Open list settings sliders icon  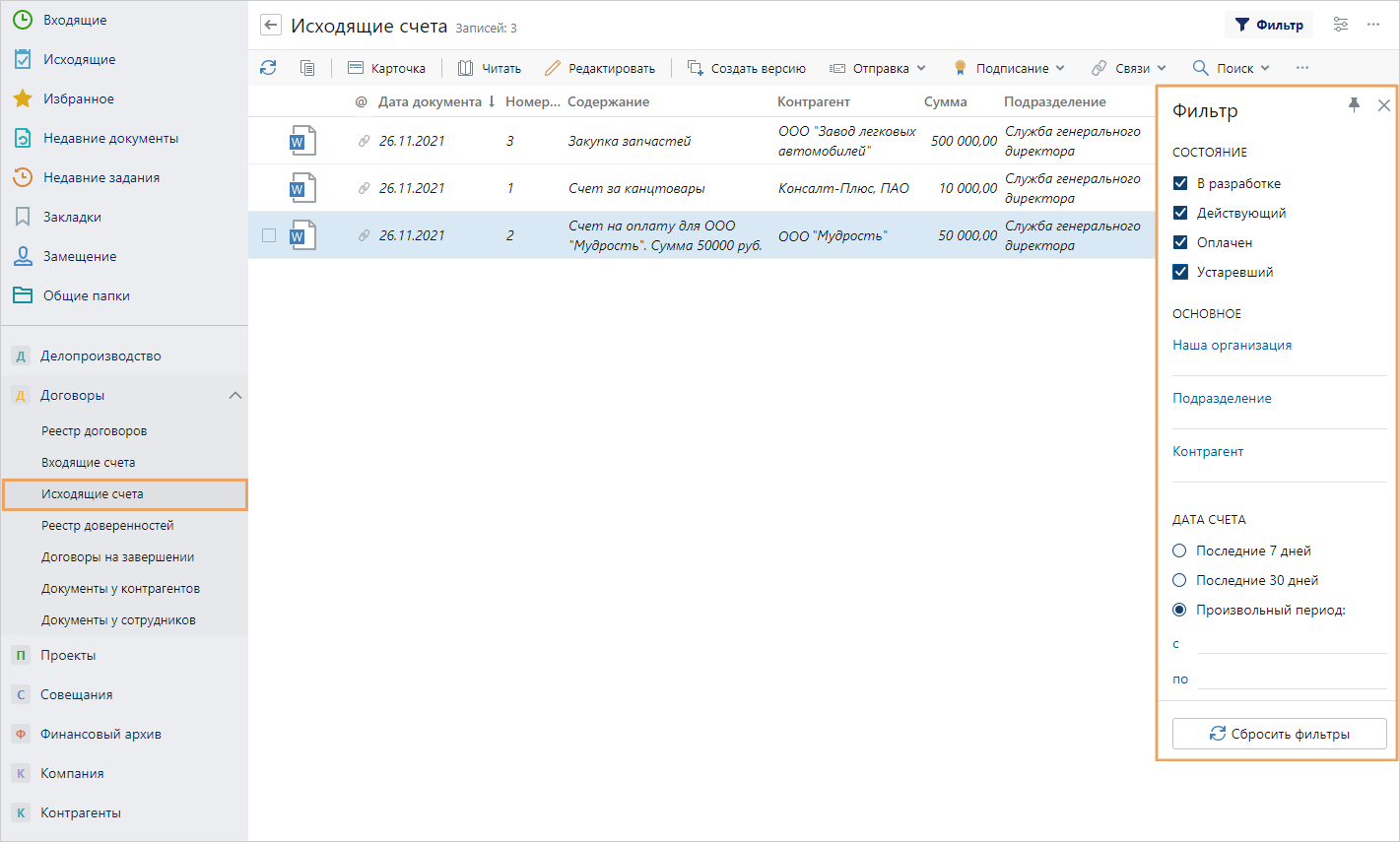pos(1341,25)
